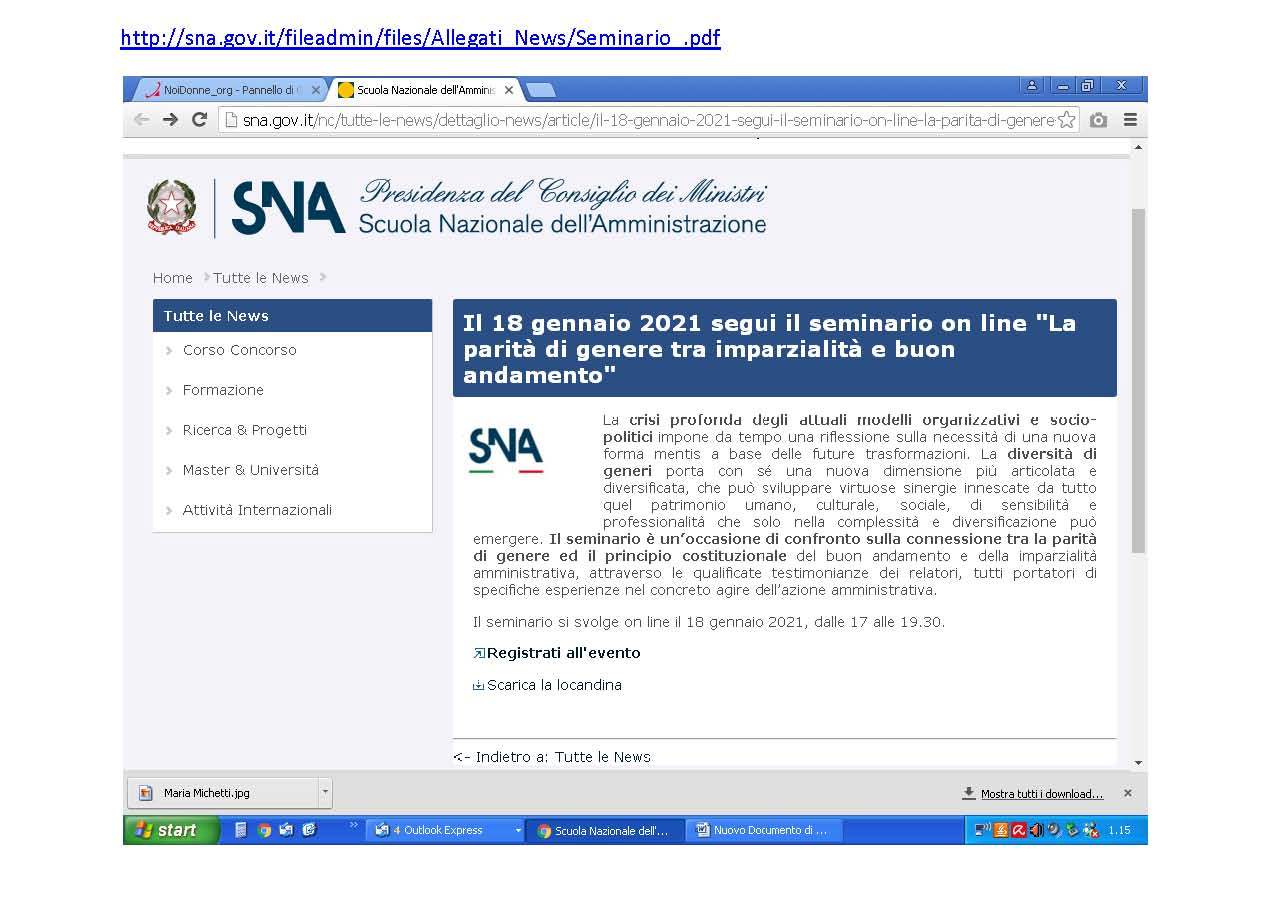The height and width of the screenshot is (923, 1264).
Task: Click the Registrati all'evento link
Action: [x=564, y=653]
